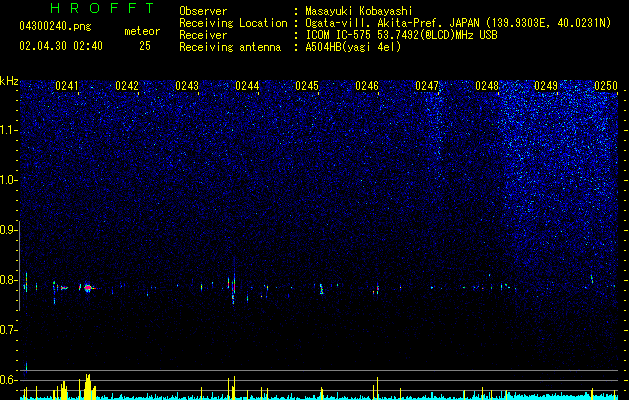The image size is (629, 400).
Task: Click the meteor count 25
Action: (x=145, y=46)
